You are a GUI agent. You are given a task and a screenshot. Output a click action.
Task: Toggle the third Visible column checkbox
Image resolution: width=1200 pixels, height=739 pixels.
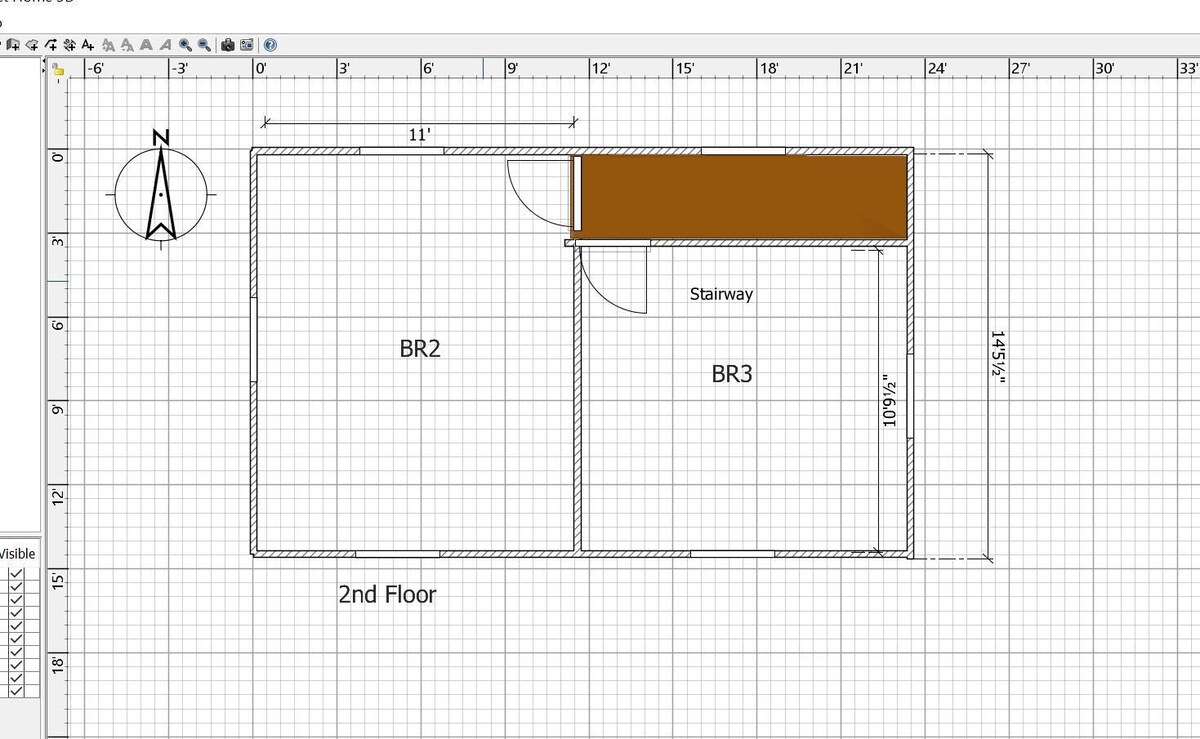16,600
